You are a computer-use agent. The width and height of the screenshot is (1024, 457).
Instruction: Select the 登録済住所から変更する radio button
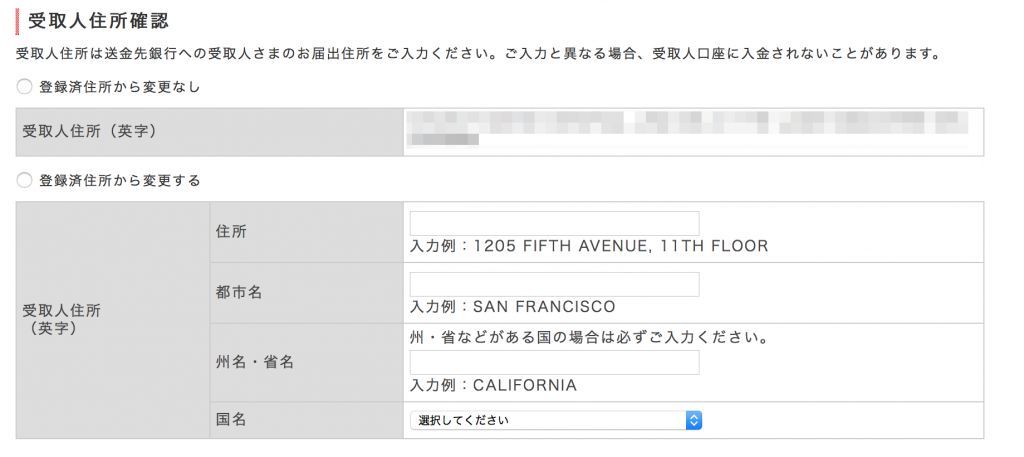pos(24,180)
